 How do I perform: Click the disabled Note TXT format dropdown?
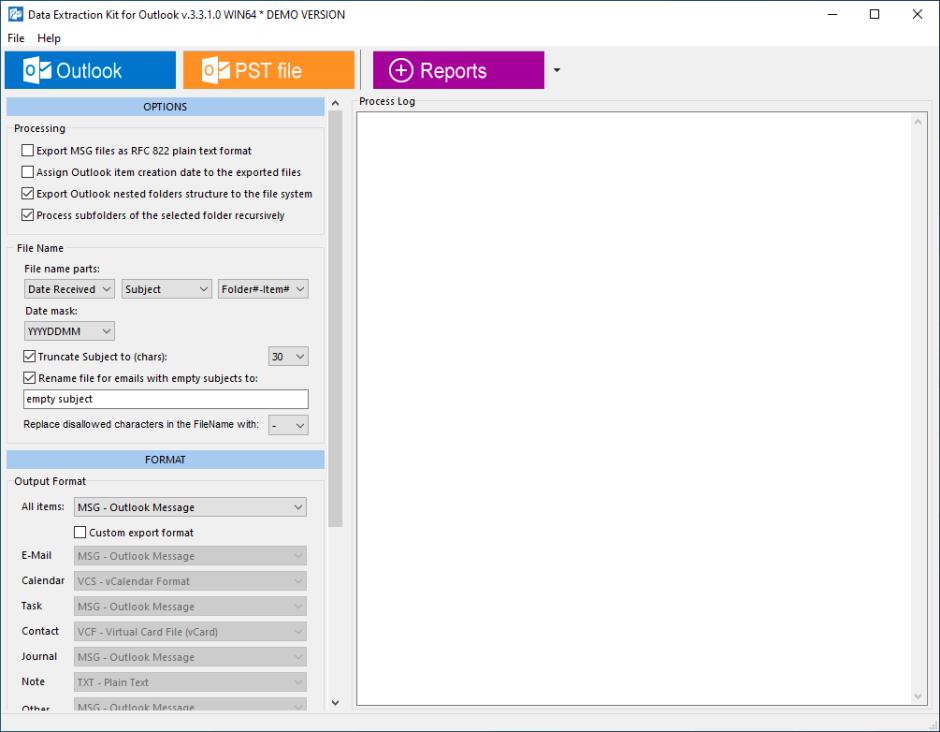tap(190, 682)
